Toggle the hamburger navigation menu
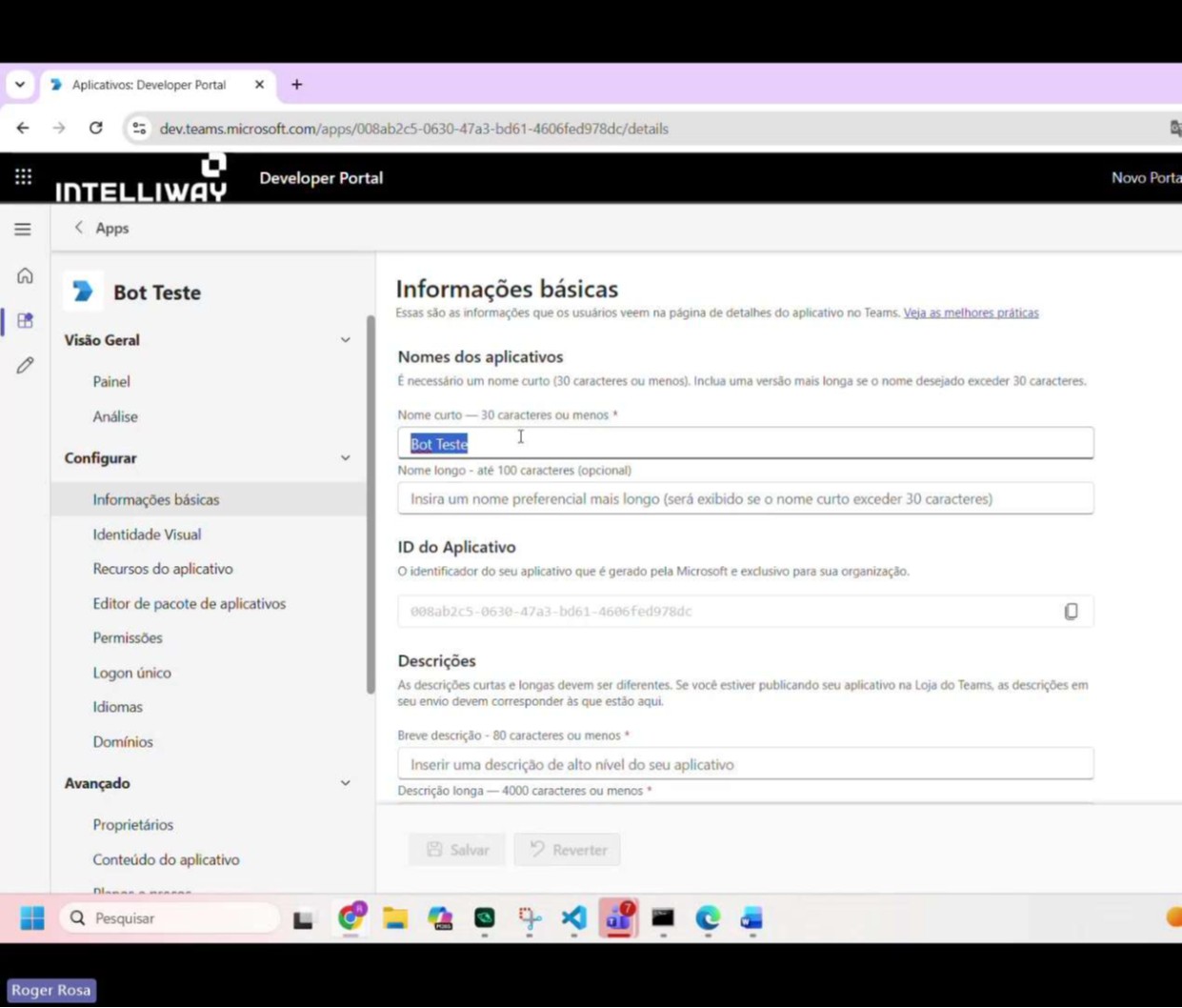 23,229
